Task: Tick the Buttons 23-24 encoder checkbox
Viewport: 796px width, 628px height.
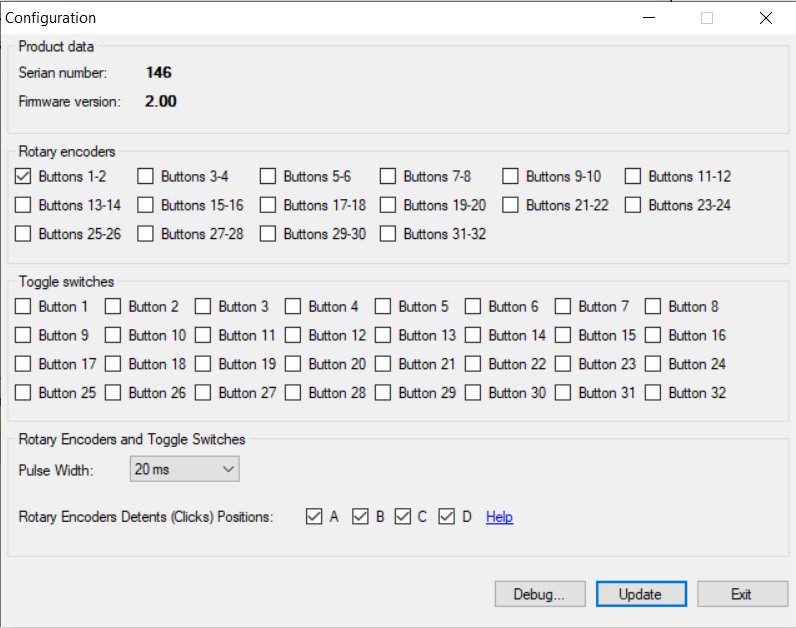Action: coord(633,206)
